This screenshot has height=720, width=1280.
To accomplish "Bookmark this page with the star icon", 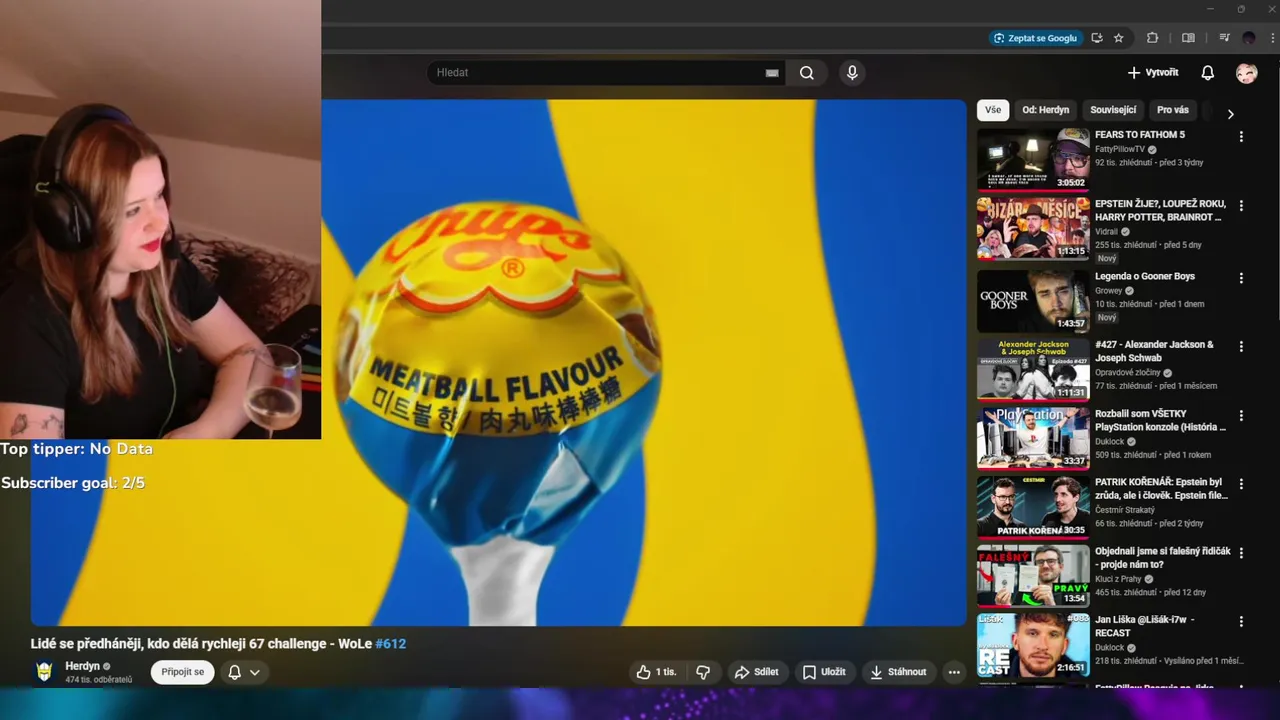I will [x=1119, y=38].
